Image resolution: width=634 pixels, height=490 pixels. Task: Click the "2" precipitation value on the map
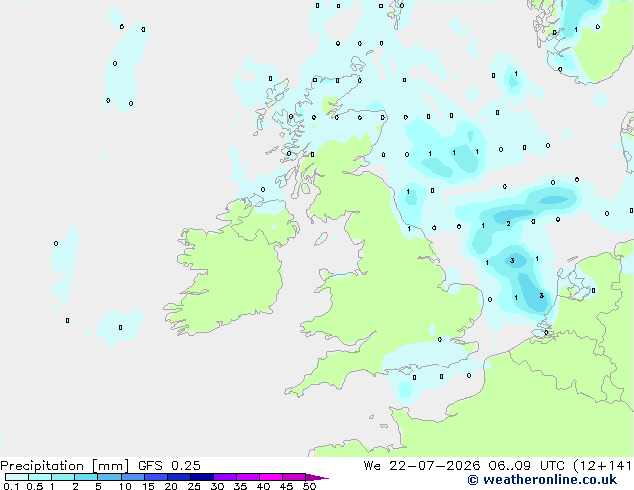click(x=508, y=224)
